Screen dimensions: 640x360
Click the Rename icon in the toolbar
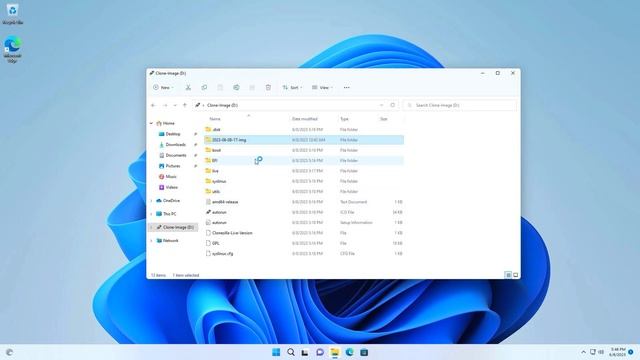coord(236,87)
